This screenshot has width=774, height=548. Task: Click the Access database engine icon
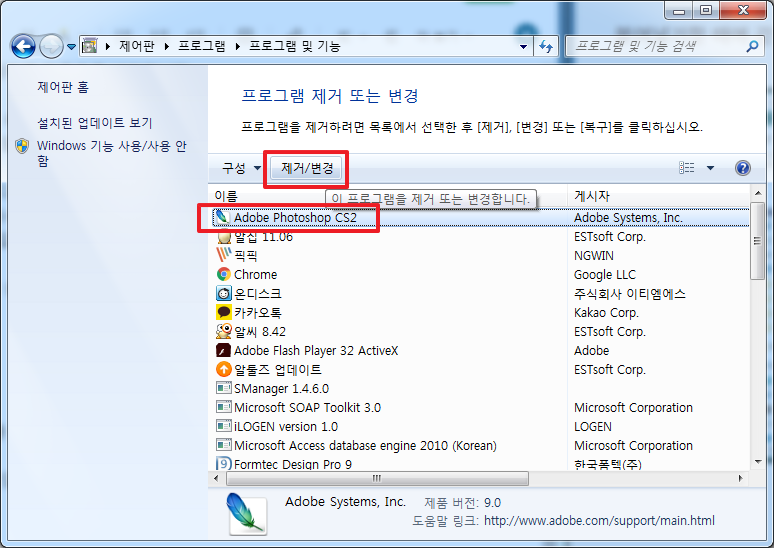coord(224,445)
